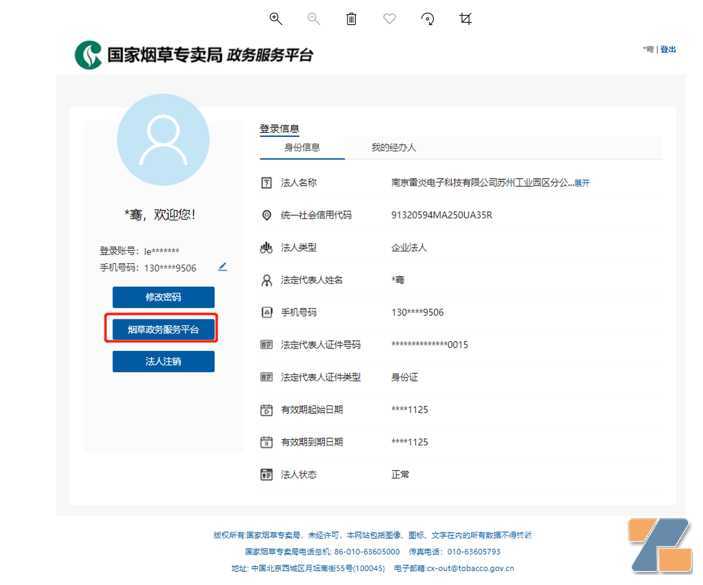The width and height of the screenshot is (703, 585).
Task: Click the 有效期到期日期 value ****1125
Action: point(410,442)
